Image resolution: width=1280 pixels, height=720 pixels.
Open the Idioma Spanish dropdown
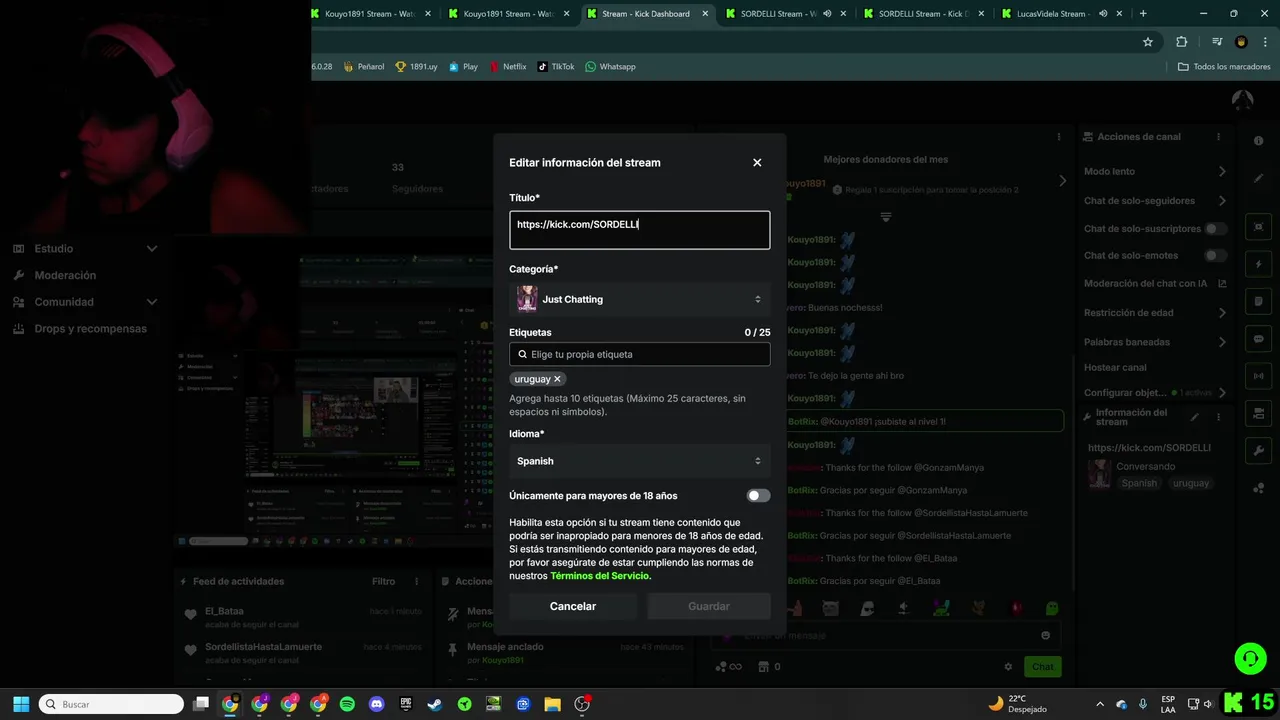click(640, 461)
